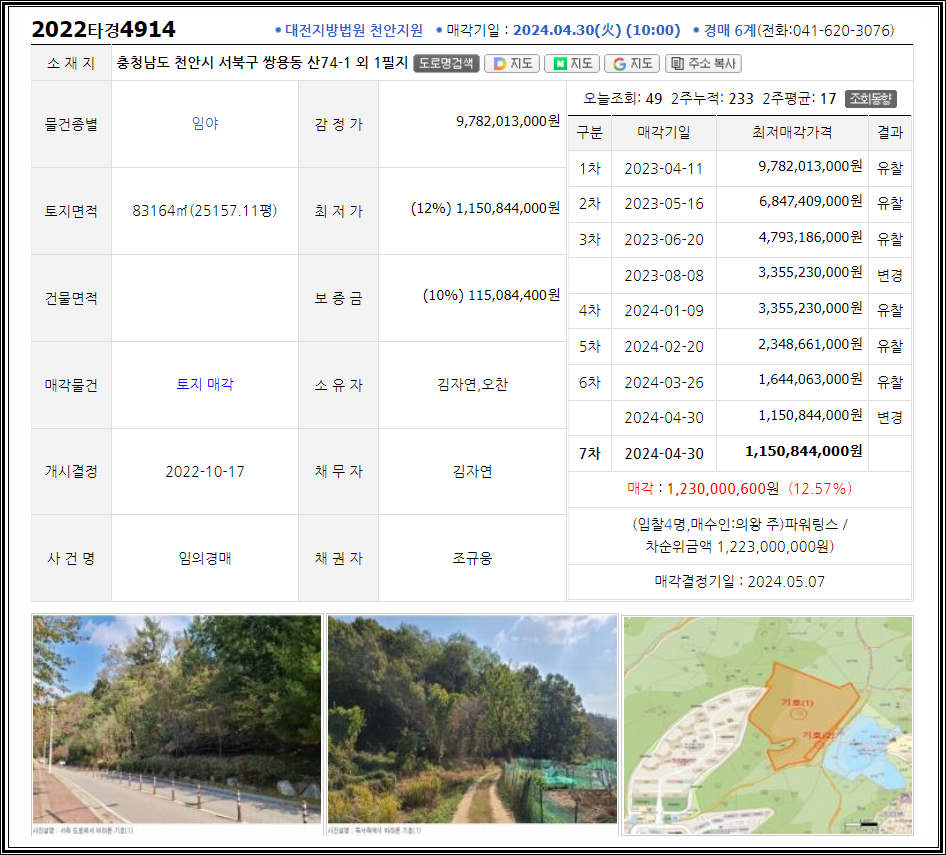Viewport: 946px width, 855px height.
Task: Open the Google map (G 지도) button
Action: click(632, 63)
